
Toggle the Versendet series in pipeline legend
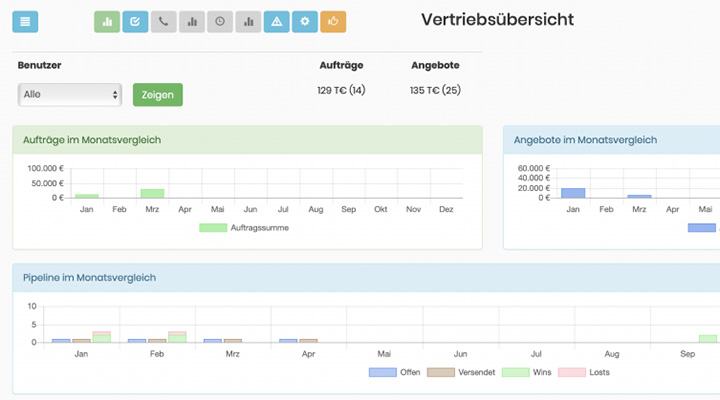tap(441, 372)
